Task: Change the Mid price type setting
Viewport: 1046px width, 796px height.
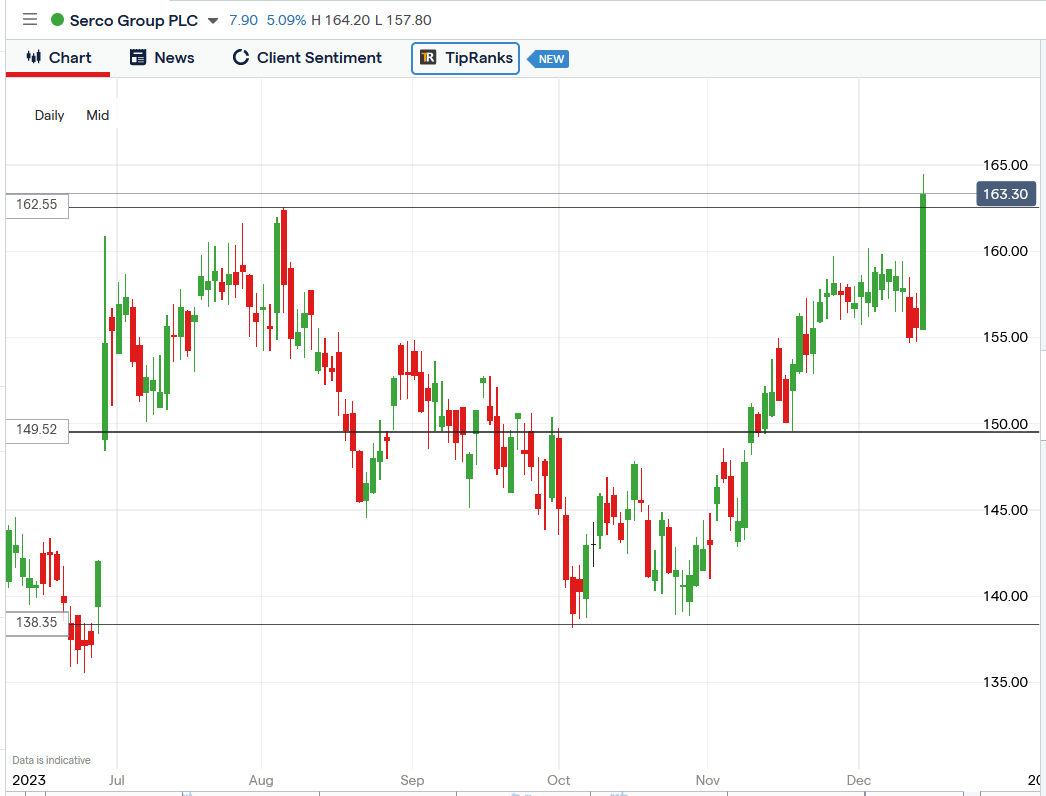Action: pos(97,115)
